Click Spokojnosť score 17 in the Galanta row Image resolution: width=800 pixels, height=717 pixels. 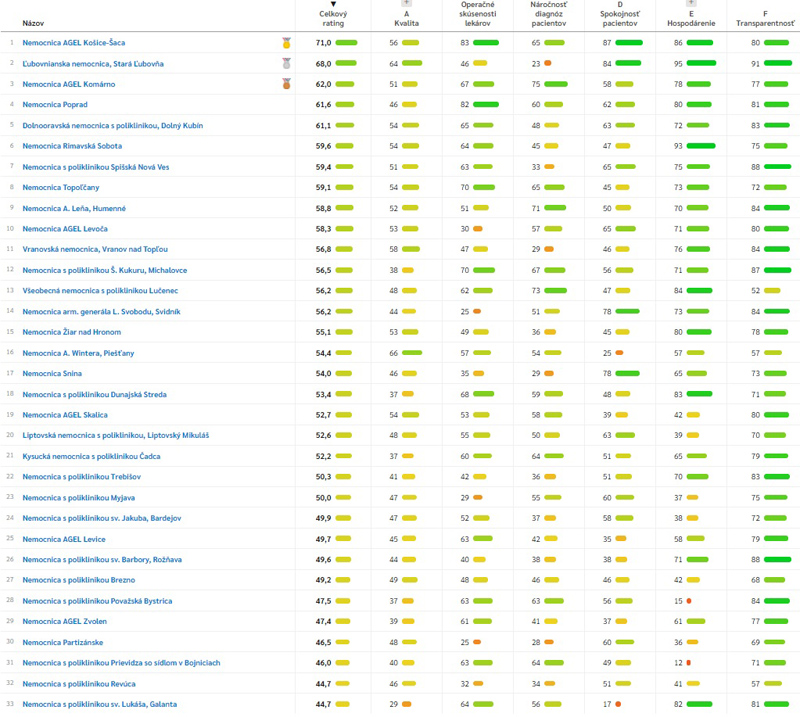point(607,704)
